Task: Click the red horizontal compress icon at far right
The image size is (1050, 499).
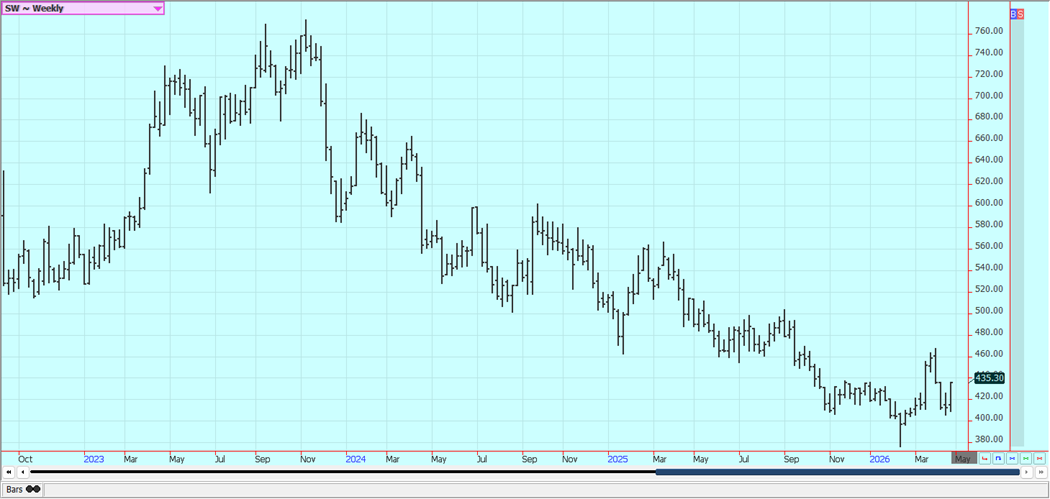Action: pyautogui.click(x=1041, y=459)
